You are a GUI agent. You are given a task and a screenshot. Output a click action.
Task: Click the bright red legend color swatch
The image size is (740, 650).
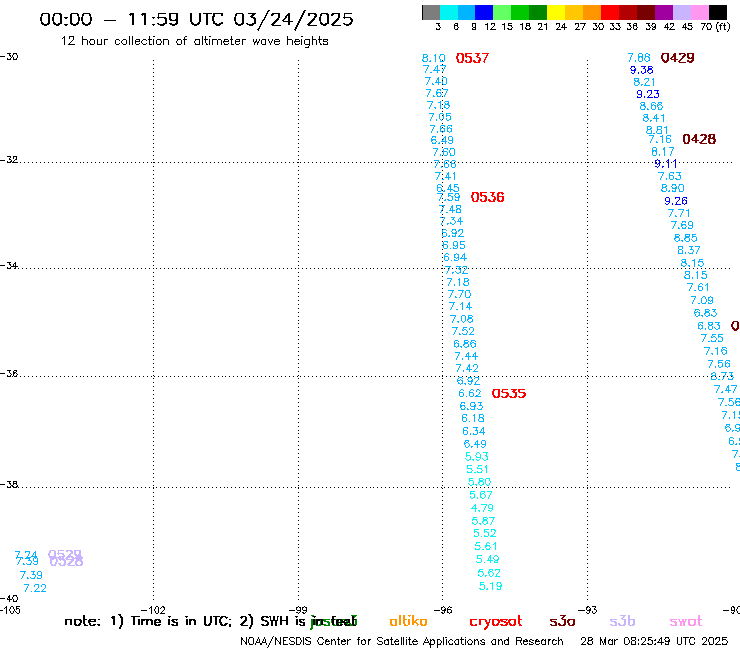610,12
